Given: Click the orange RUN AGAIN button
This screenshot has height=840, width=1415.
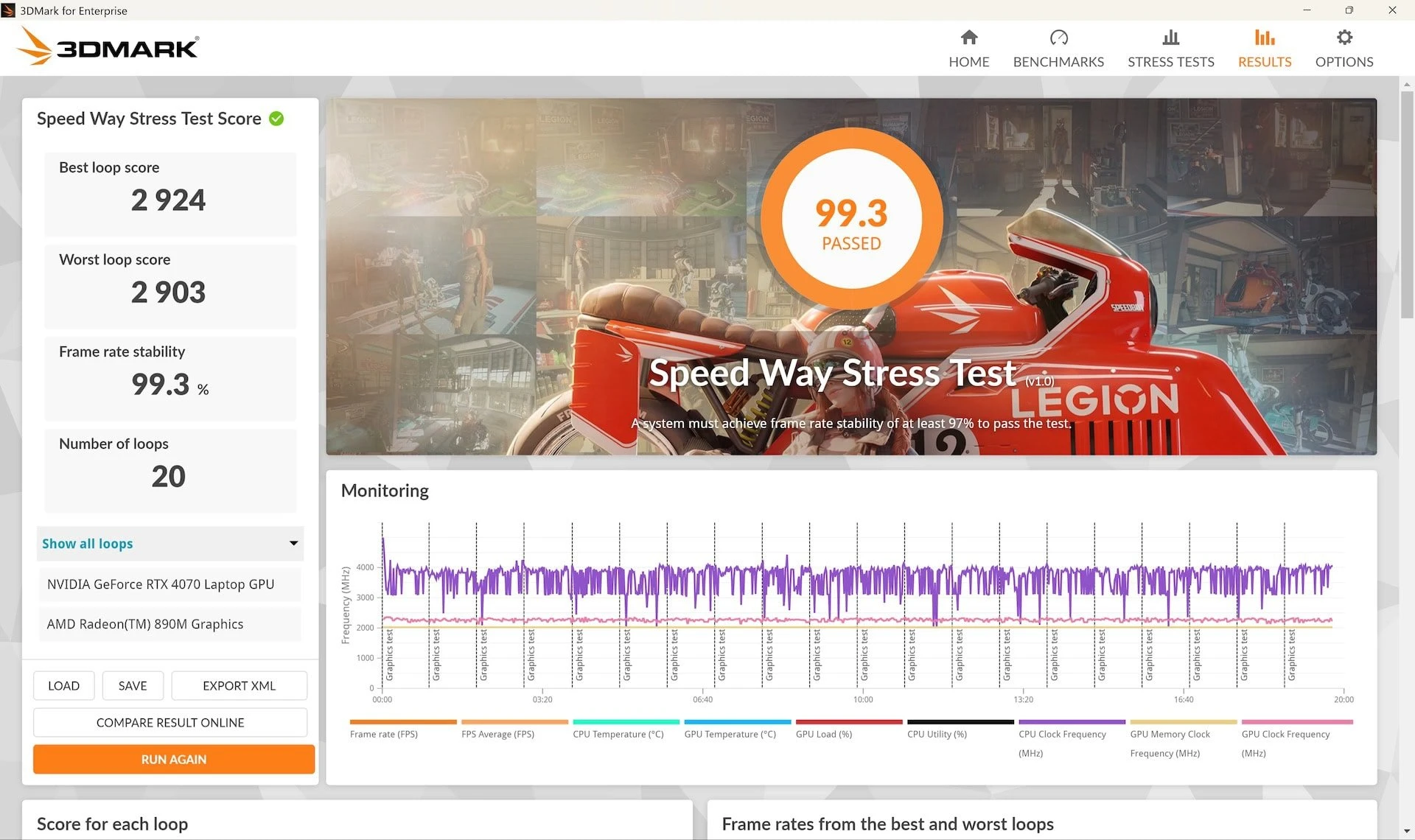Looking at the screenshot, I should coord(174,760).
